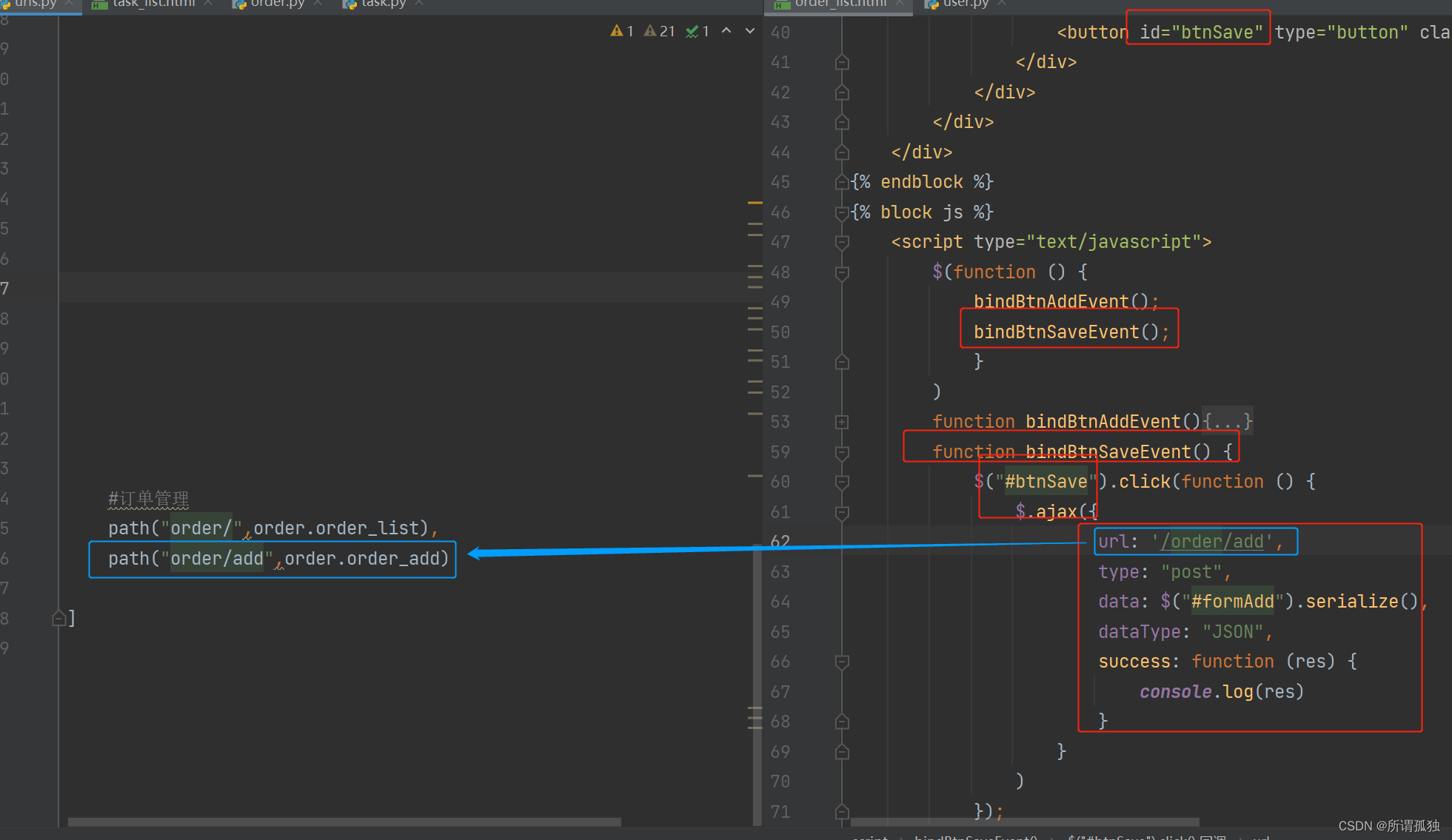Click the left editor vertical scrollbar thumb
Image resolution: width=1452 pixels, height=840 pixels.
(757, 685)
